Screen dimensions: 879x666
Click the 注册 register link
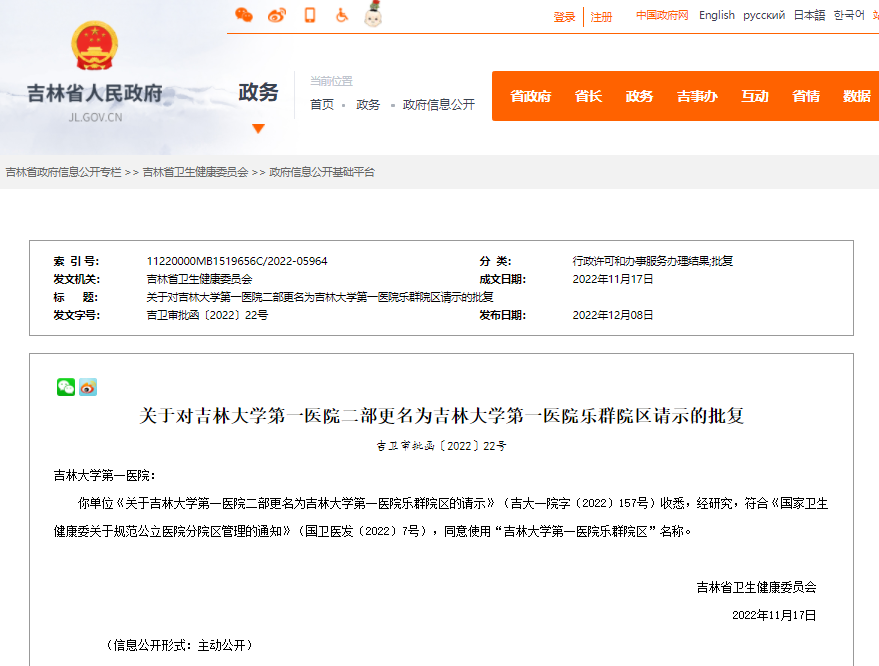pyautogui.click(x=601, y=17)
